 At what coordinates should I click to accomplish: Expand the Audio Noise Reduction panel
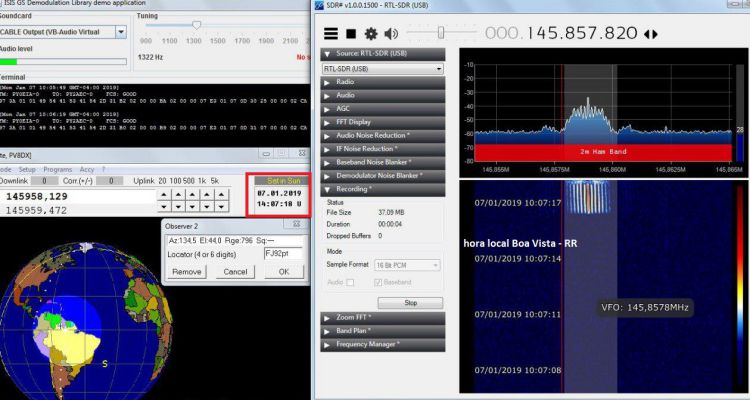pyautogui.click(x=383, y=136)
